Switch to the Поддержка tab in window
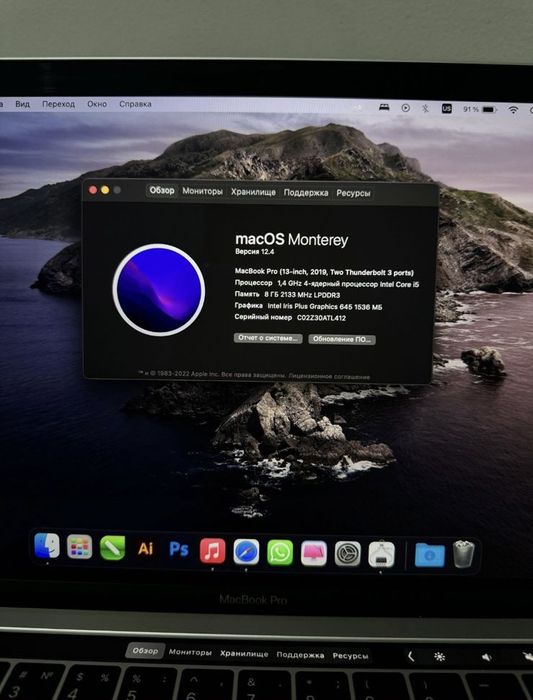 click(306, 193)
